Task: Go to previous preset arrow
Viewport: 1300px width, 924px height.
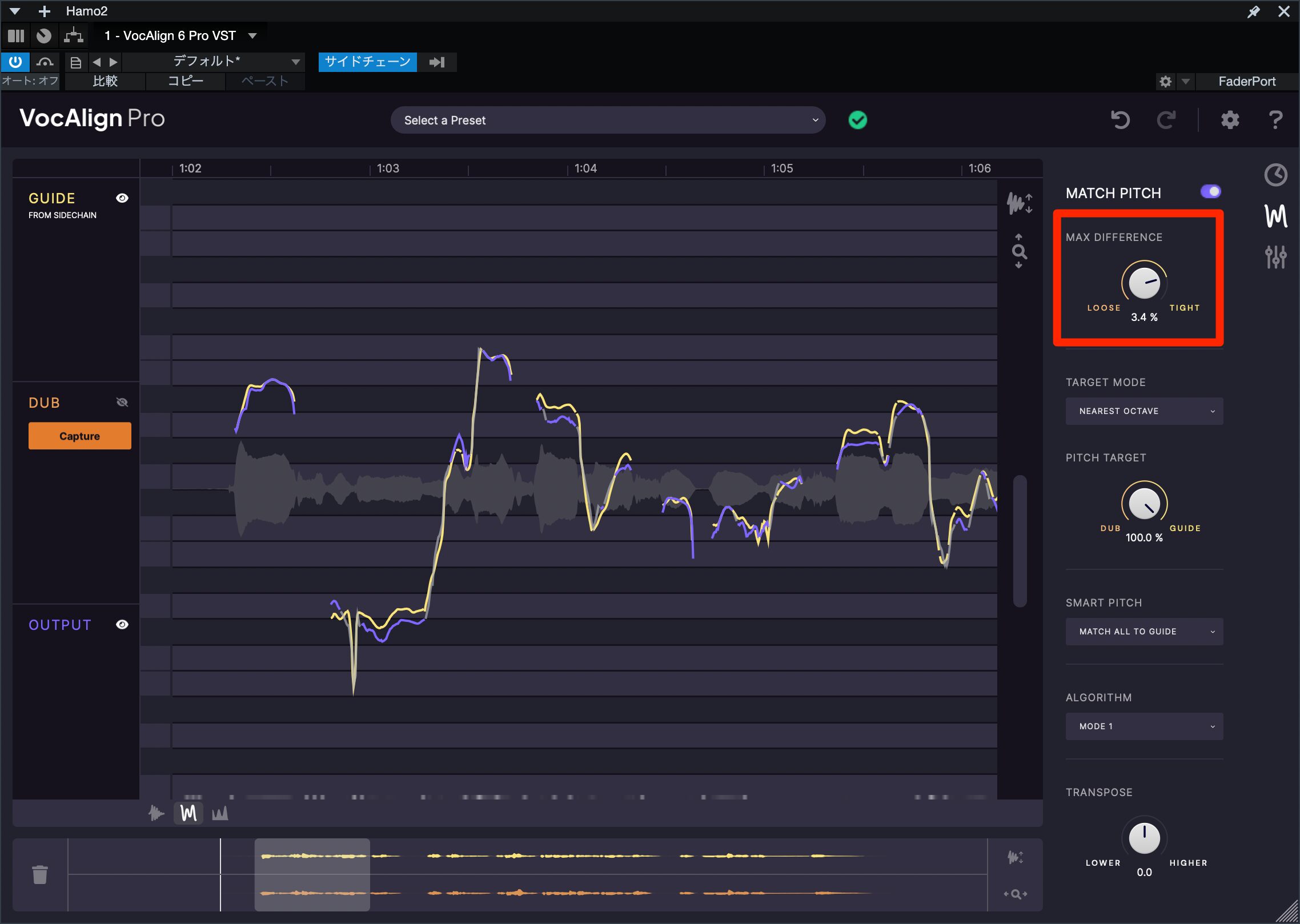Action: pos(97,62)
